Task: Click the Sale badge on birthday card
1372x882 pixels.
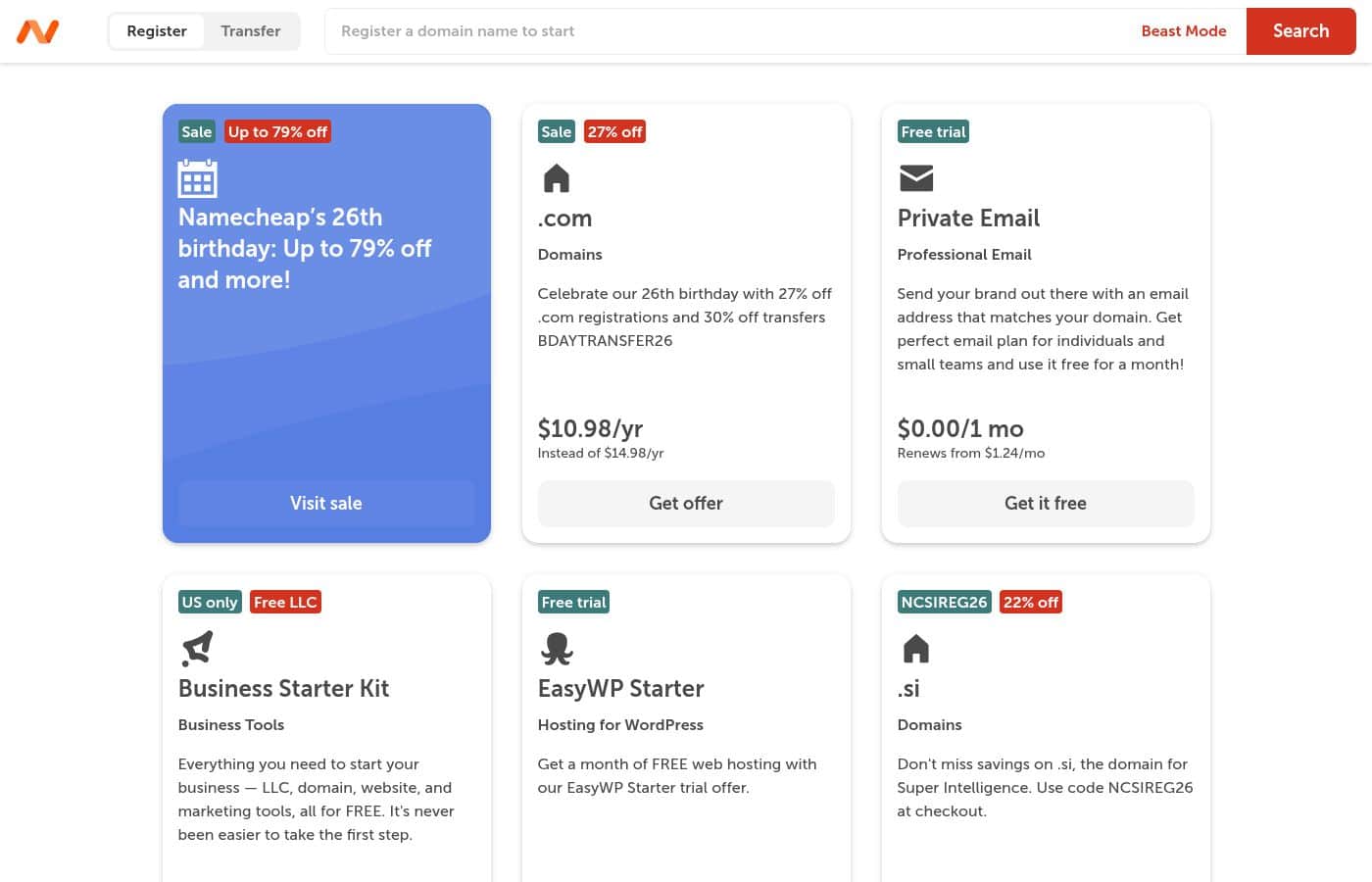Action: coord(196,132)
